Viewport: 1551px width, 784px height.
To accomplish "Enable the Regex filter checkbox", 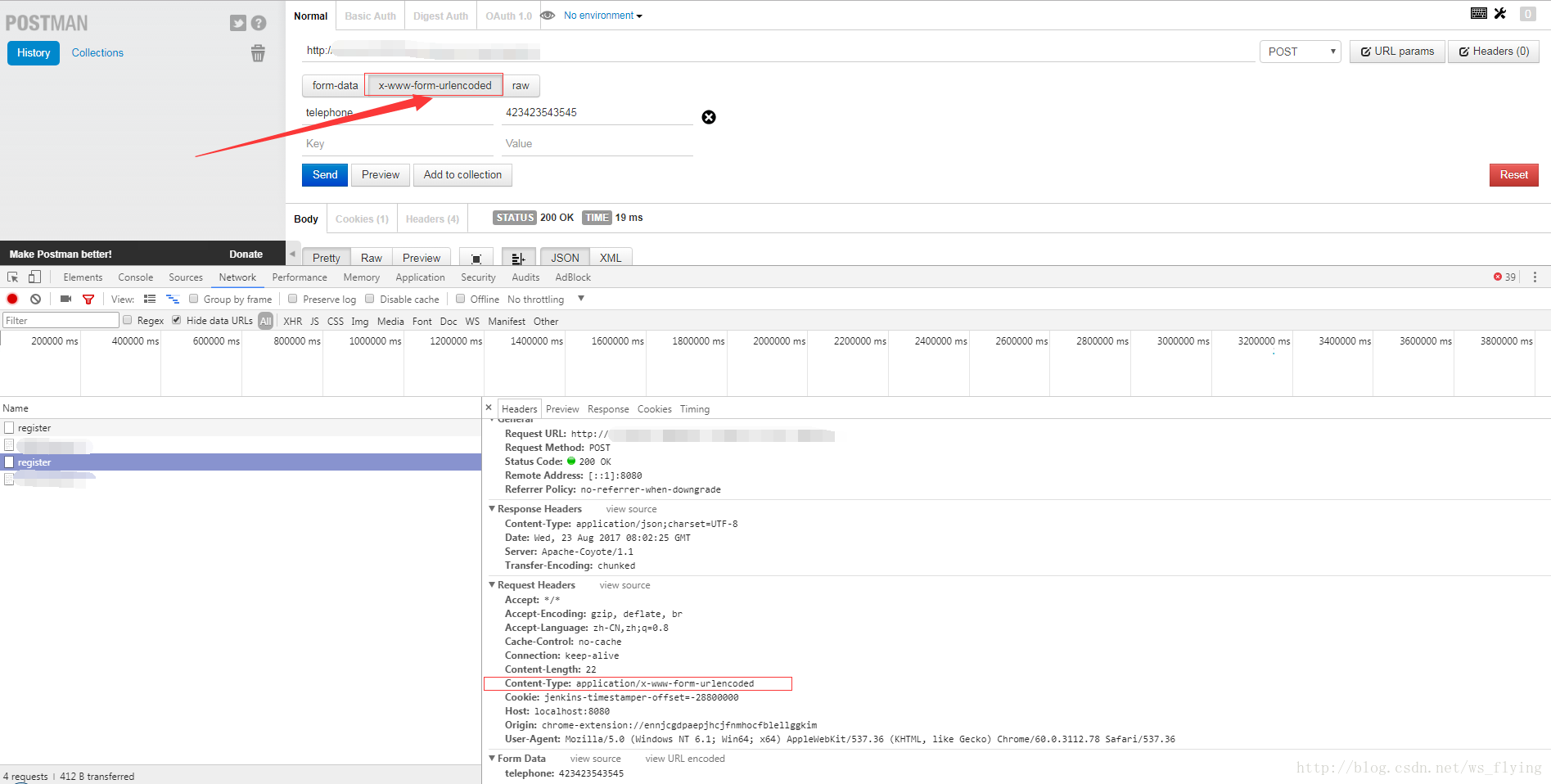I will (x=128, y=320).
